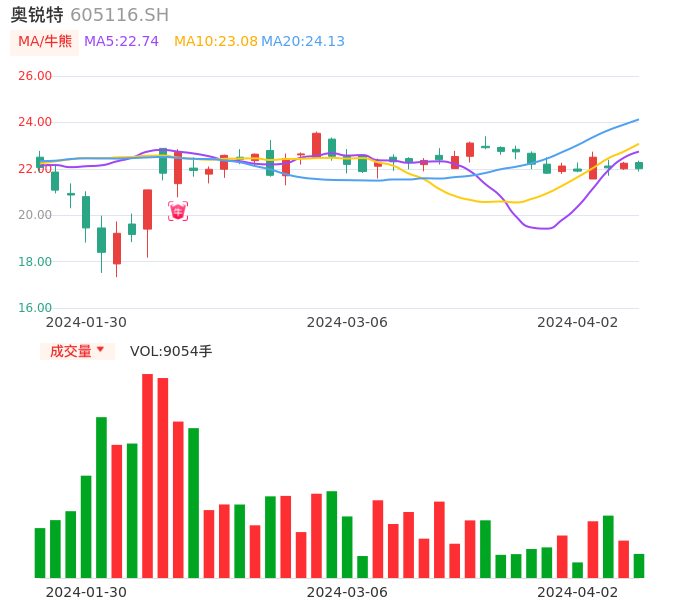The width and height of the screenshot is (686, 606).
Task: Click the 2024-03-06 date label under candlestick chart
Action: 346,322
